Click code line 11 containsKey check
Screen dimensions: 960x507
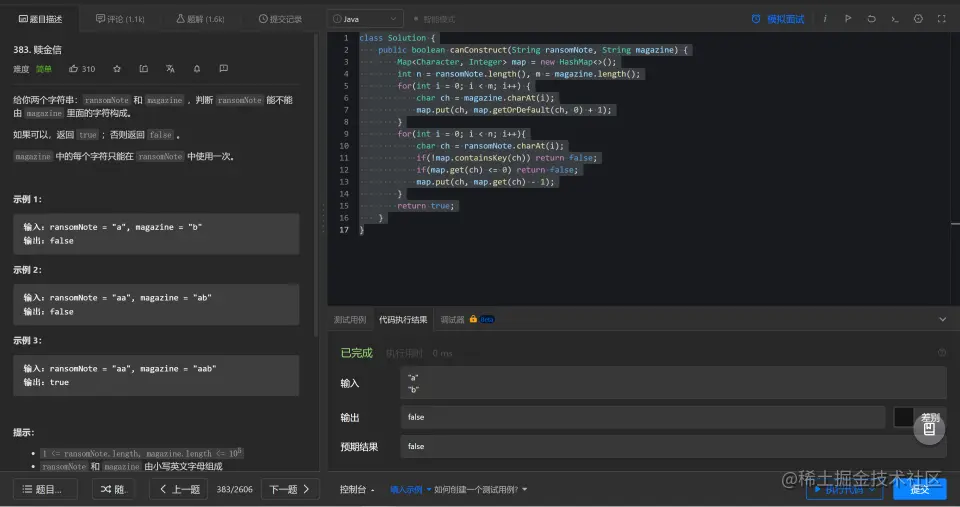point(507,158)
